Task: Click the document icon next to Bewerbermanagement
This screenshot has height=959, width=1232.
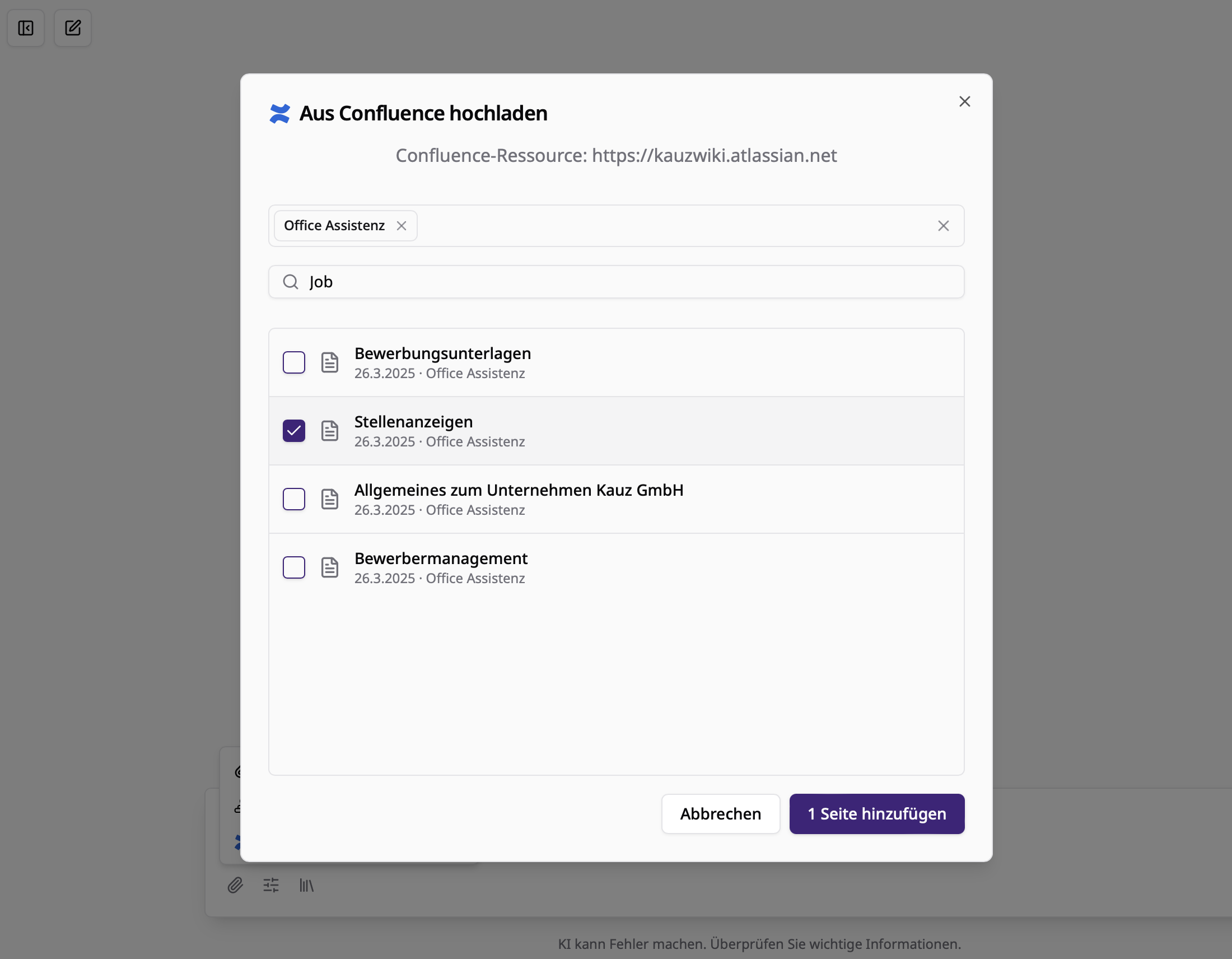Action: coord(329,567)
